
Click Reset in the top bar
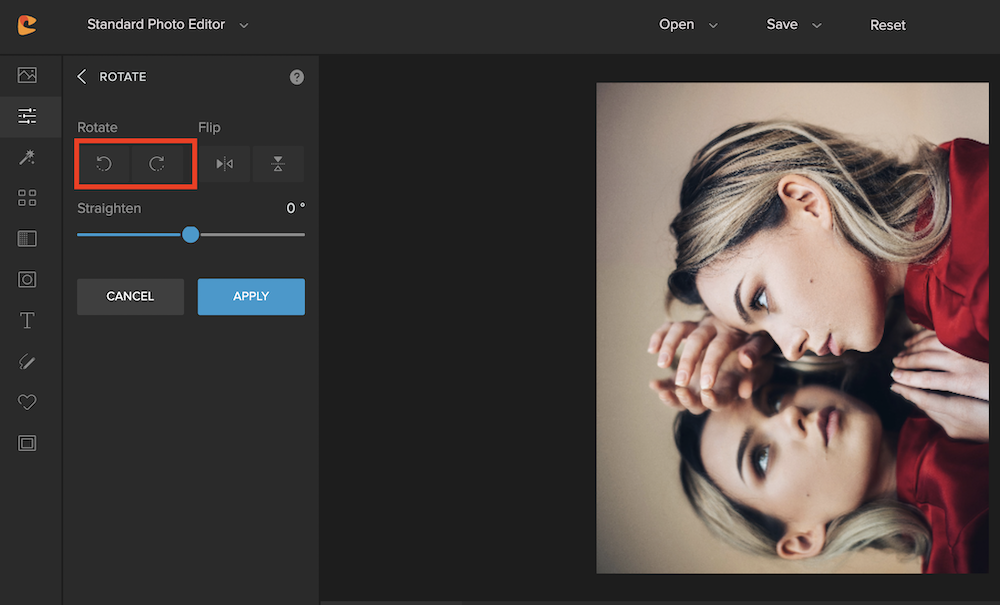(887, 25)
